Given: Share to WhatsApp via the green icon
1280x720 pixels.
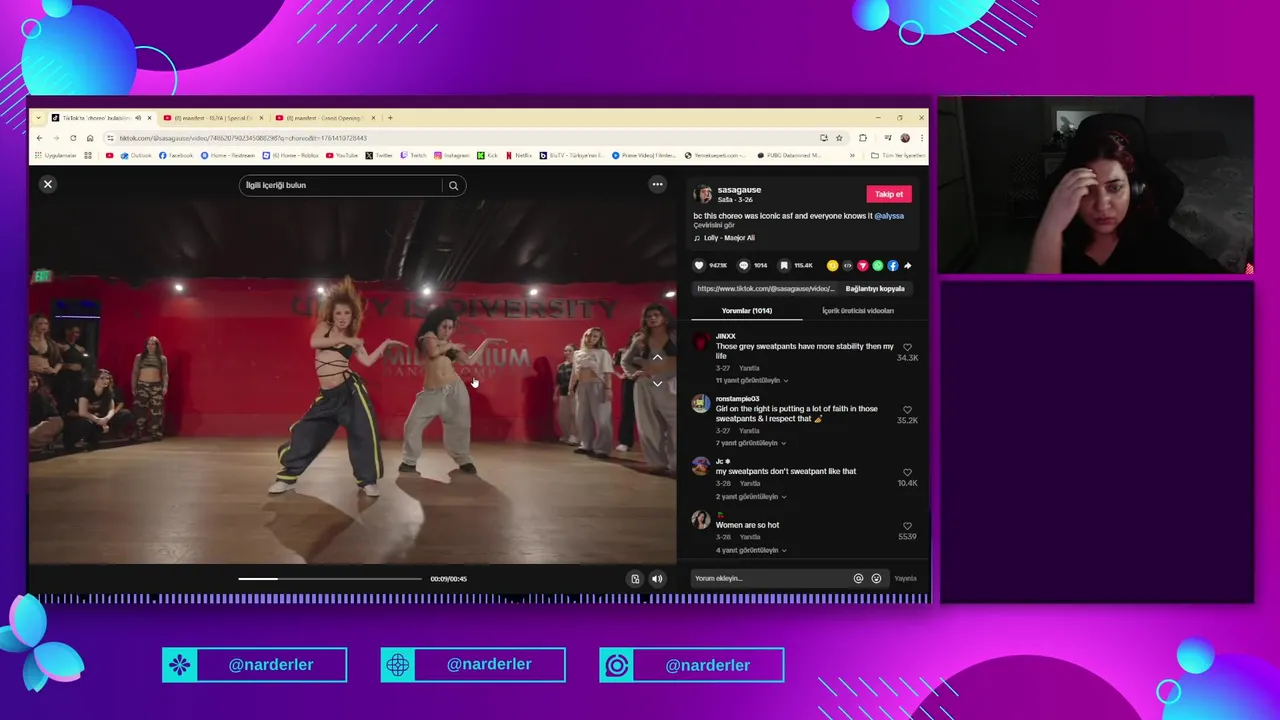Looking at the screenshot, I should coord(877,266).
